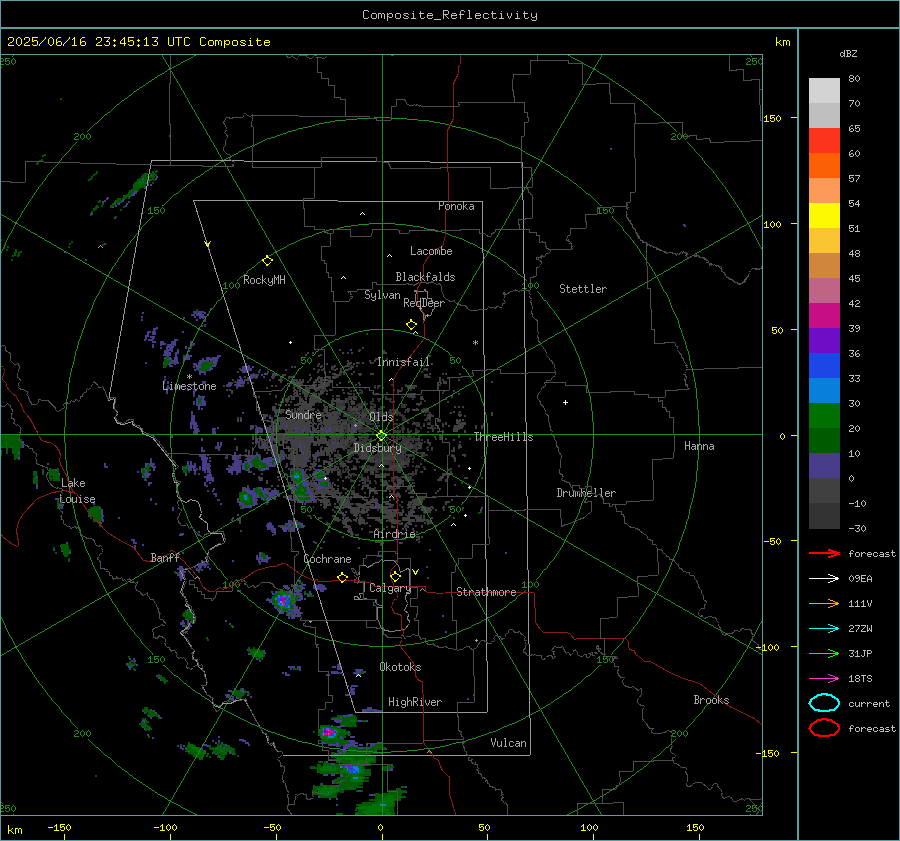Click the ThreeHills map label
This screenshot has width=900, height=841.
(503, 437)
